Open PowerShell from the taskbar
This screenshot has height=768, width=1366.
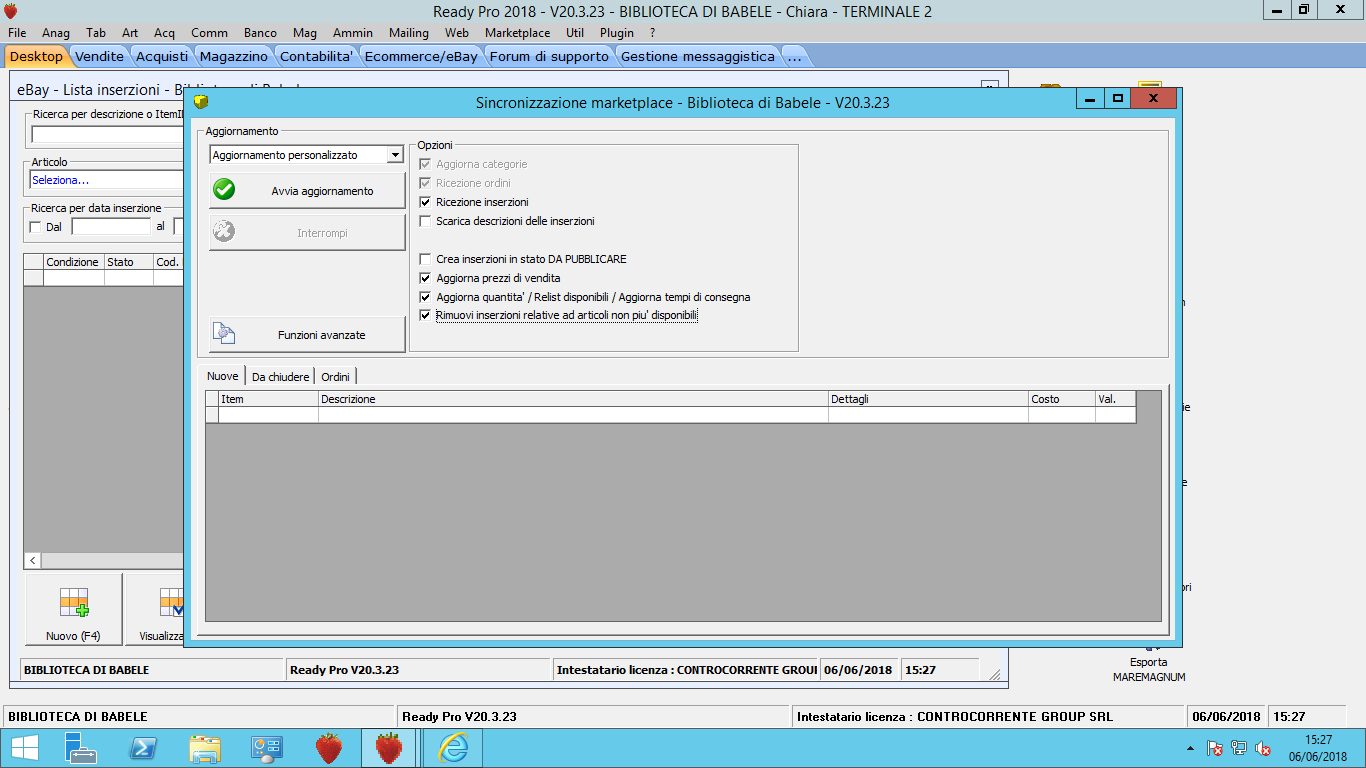(143, 748)
